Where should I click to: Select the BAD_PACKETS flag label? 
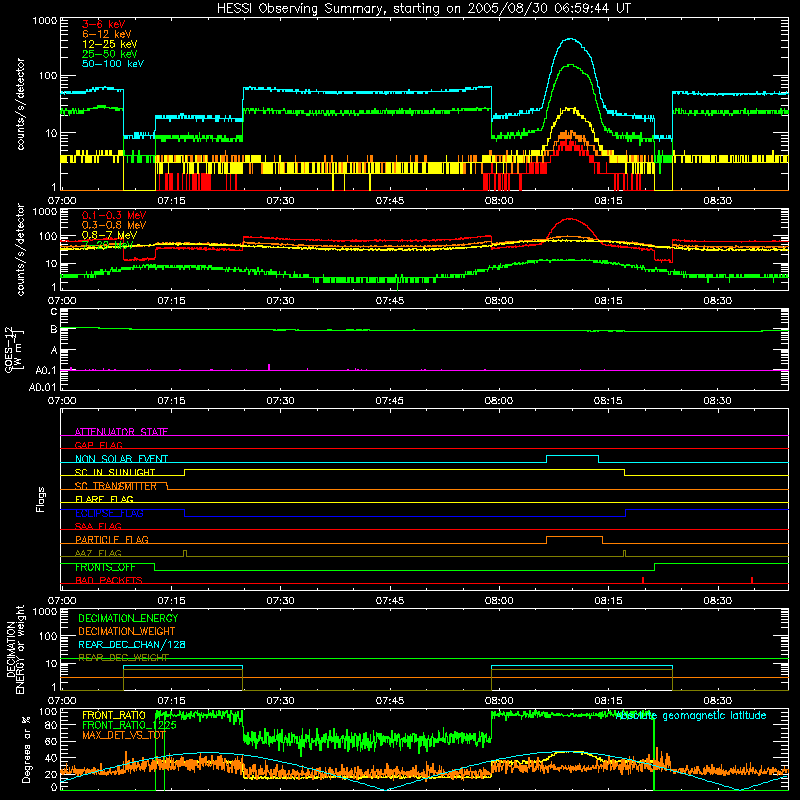pyautogui.click(x=109, y=580)
